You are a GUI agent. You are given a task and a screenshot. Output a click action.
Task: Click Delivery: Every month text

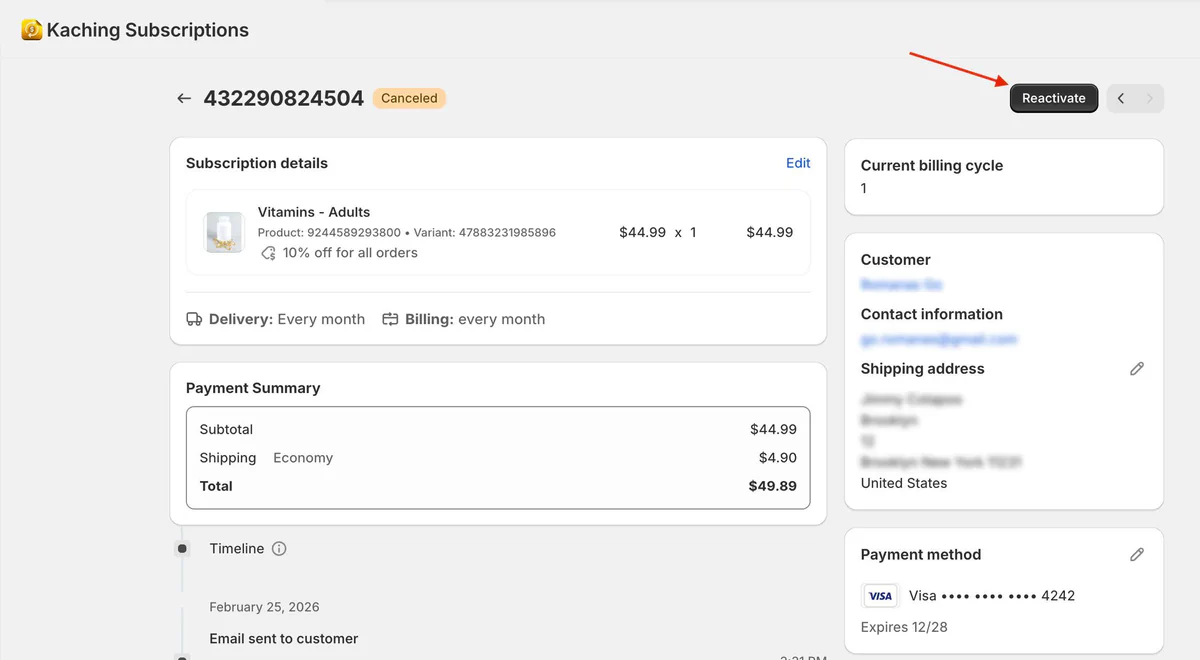click(x=287, y=319)
